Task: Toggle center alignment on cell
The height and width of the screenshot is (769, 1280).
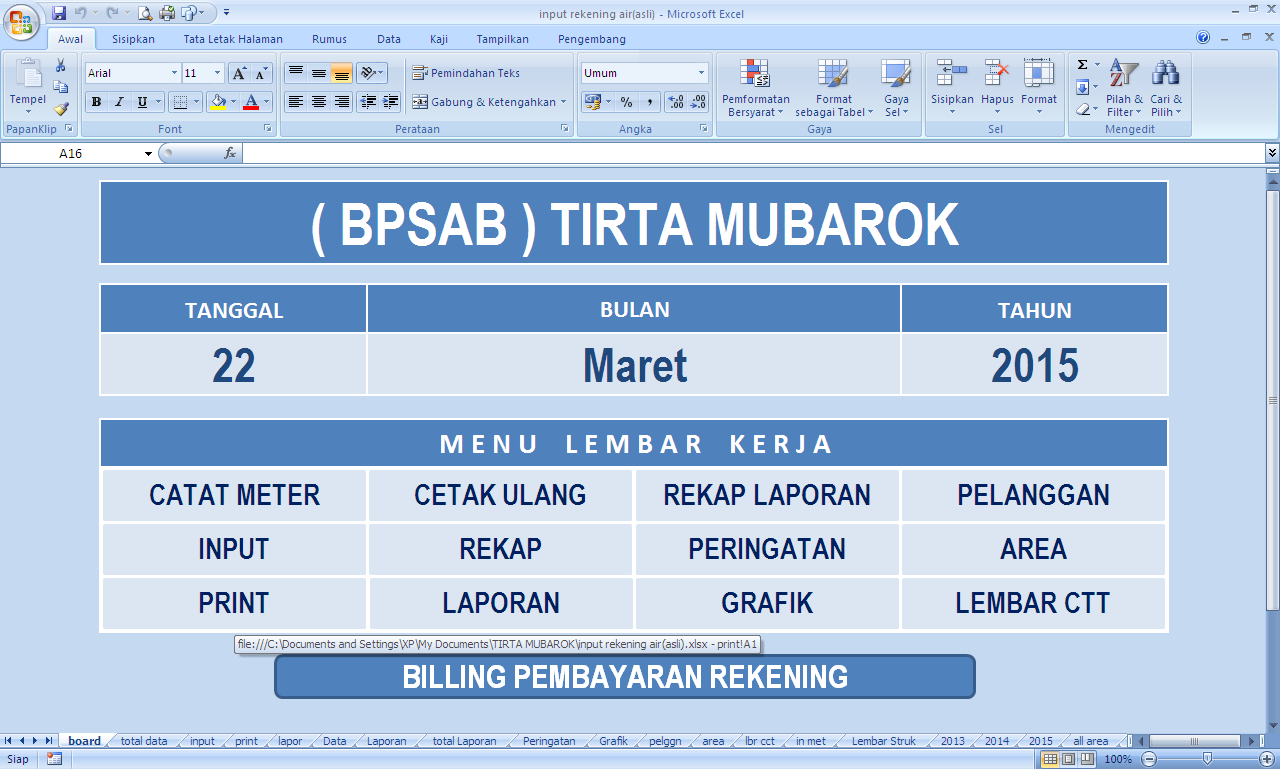Action: [318, 102]
